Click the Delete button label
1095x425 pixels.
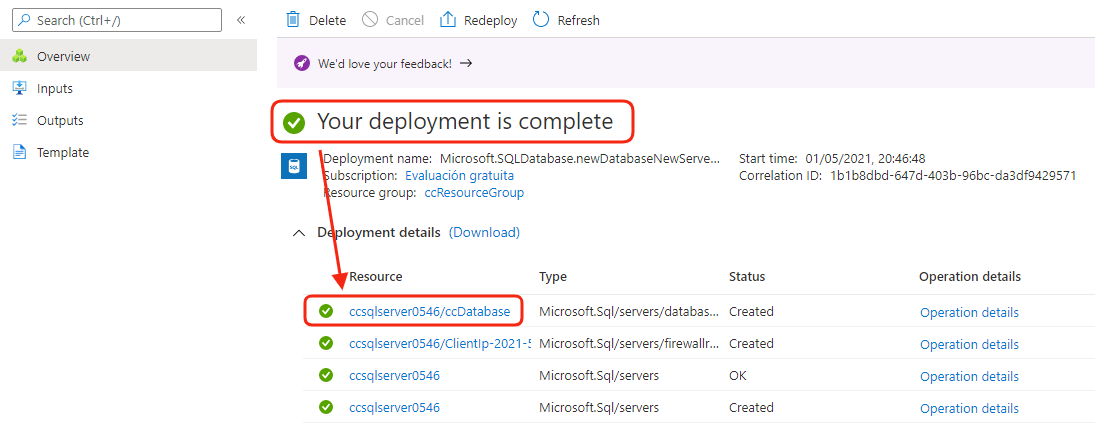pos(328,21)
